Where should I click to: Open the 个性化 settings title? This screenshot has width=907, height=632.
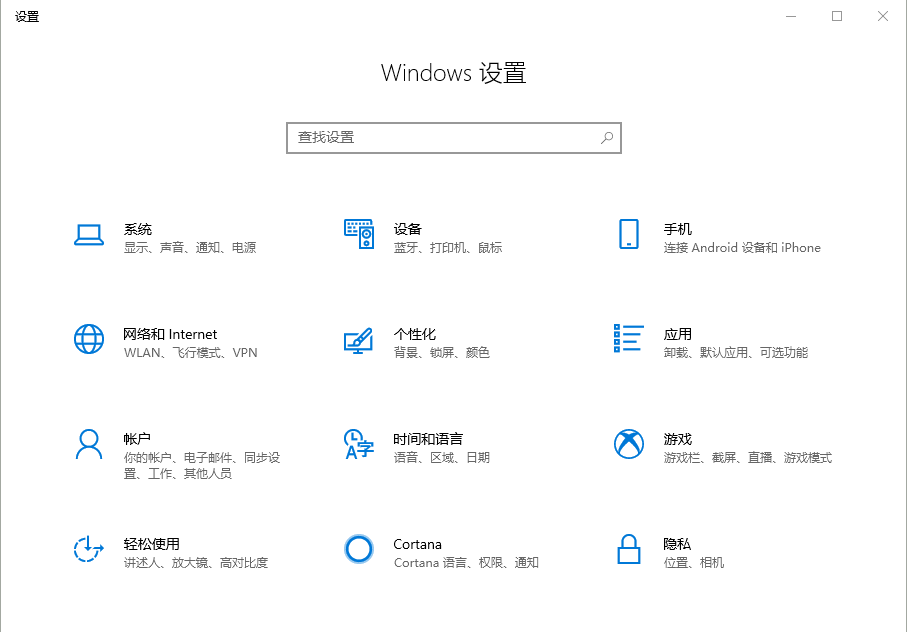pos(415,334)
